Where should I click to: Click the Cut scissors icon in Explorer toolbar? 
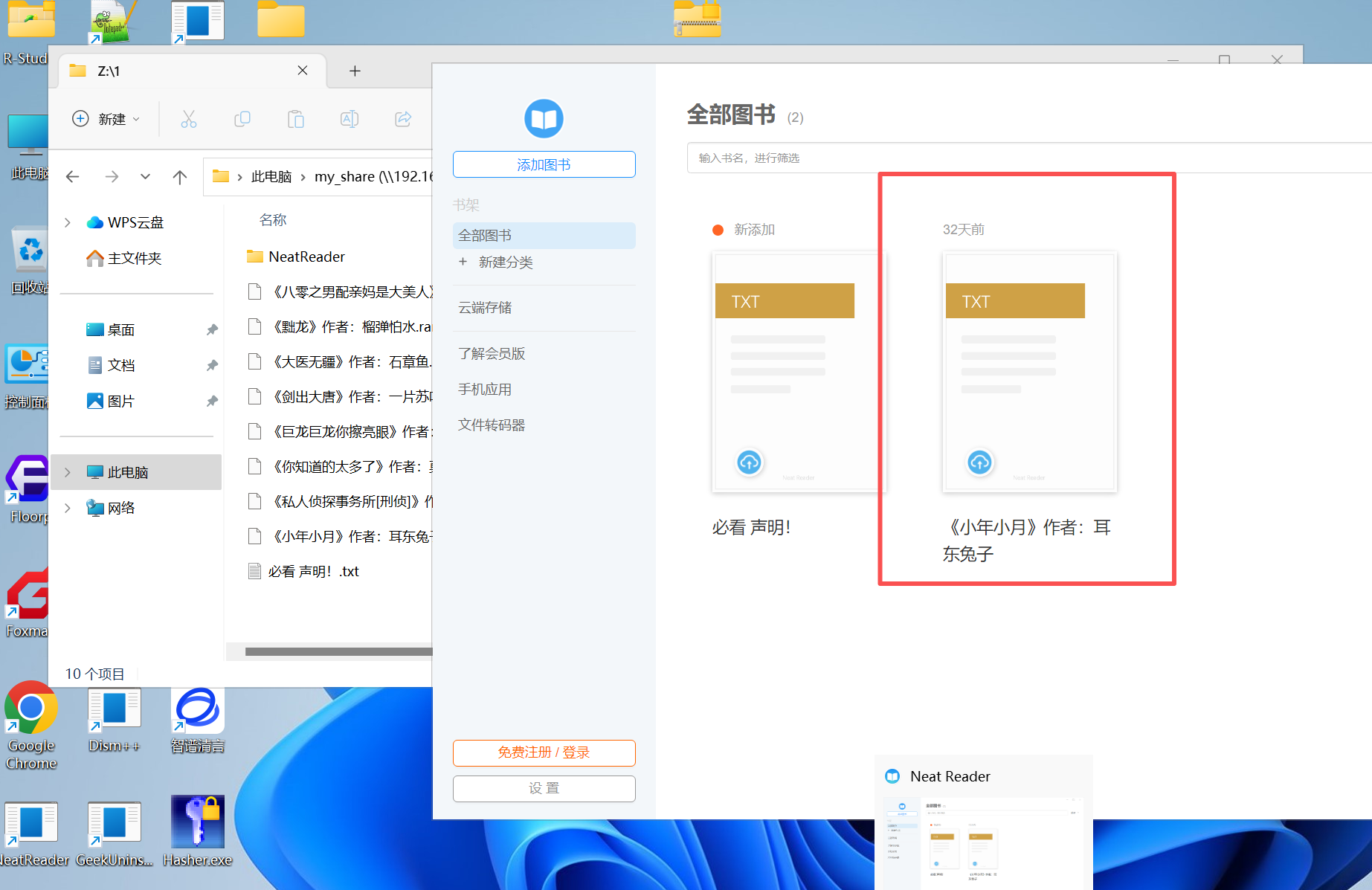click(189, 119)
